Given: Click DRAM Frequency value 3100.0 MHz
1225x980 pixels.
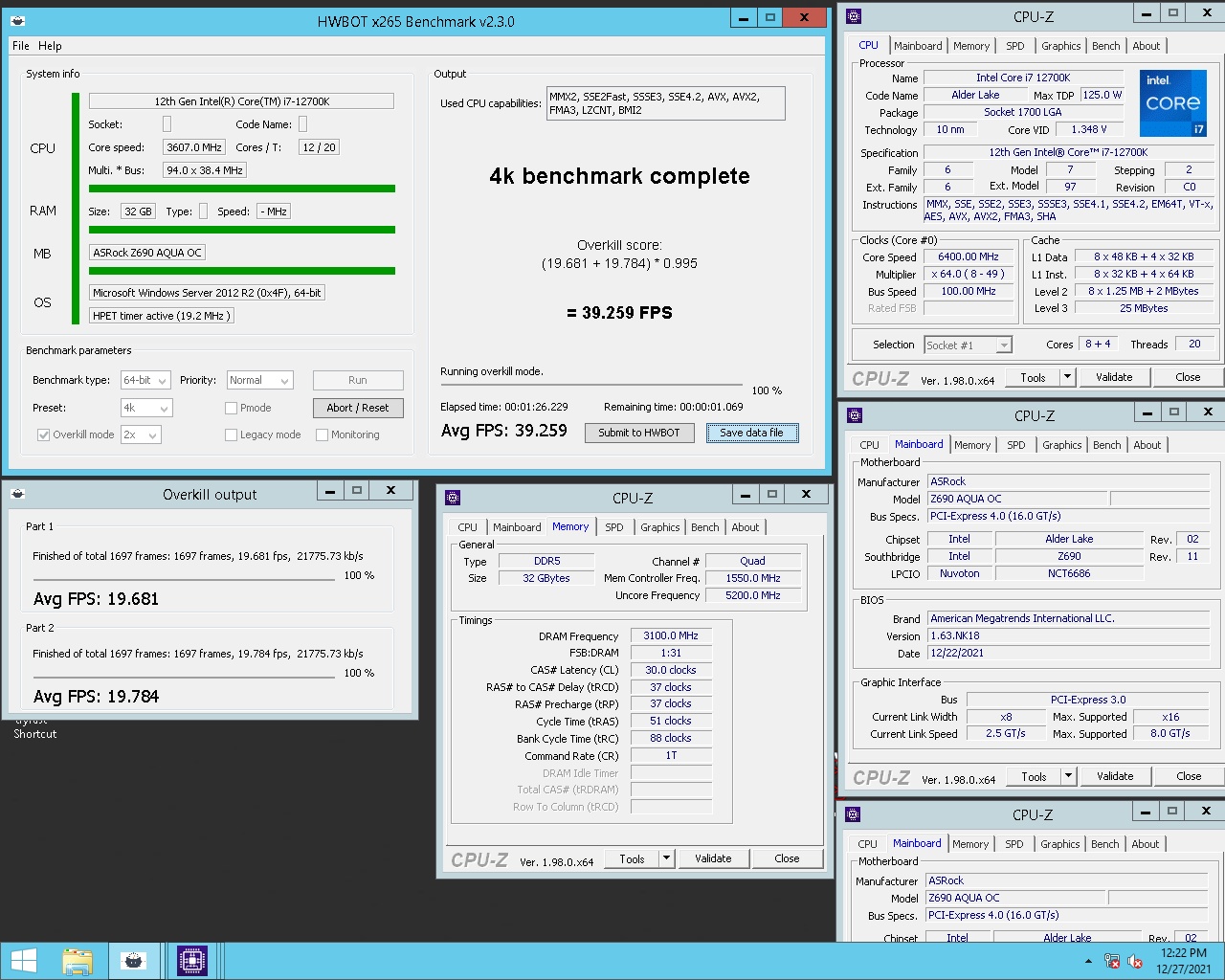Looking at the screenshot, I should coord(671,635).
